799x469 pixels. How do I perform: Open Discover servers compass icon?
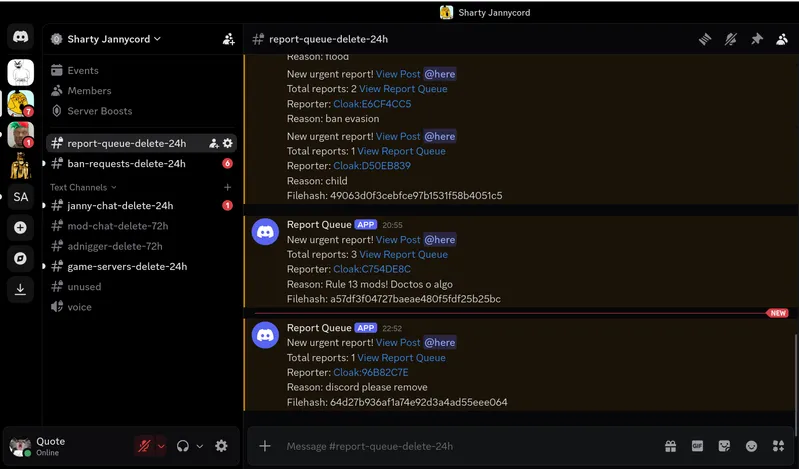(20, 258)
